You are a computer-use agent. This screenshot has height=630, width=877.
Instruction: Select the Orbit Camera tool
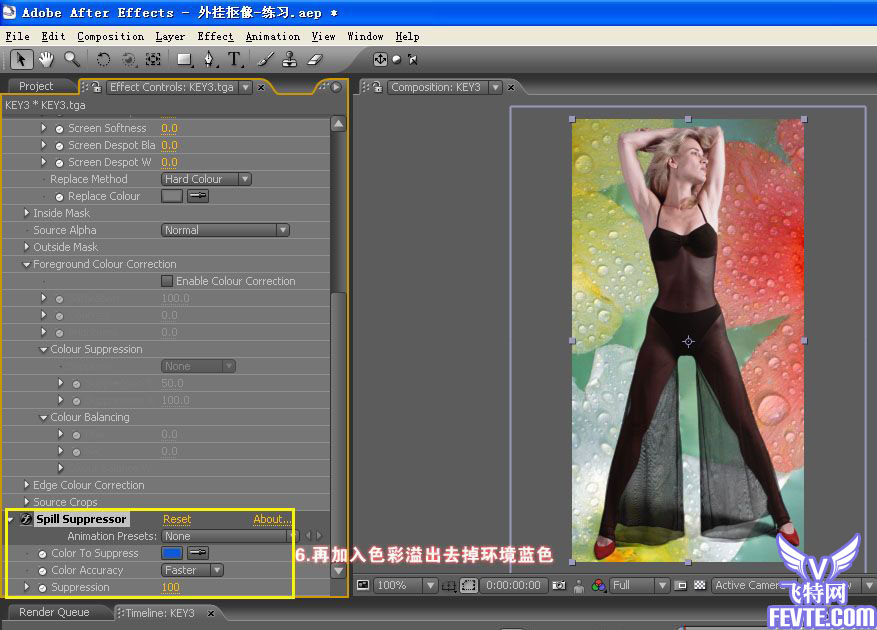tap(129, 59)
